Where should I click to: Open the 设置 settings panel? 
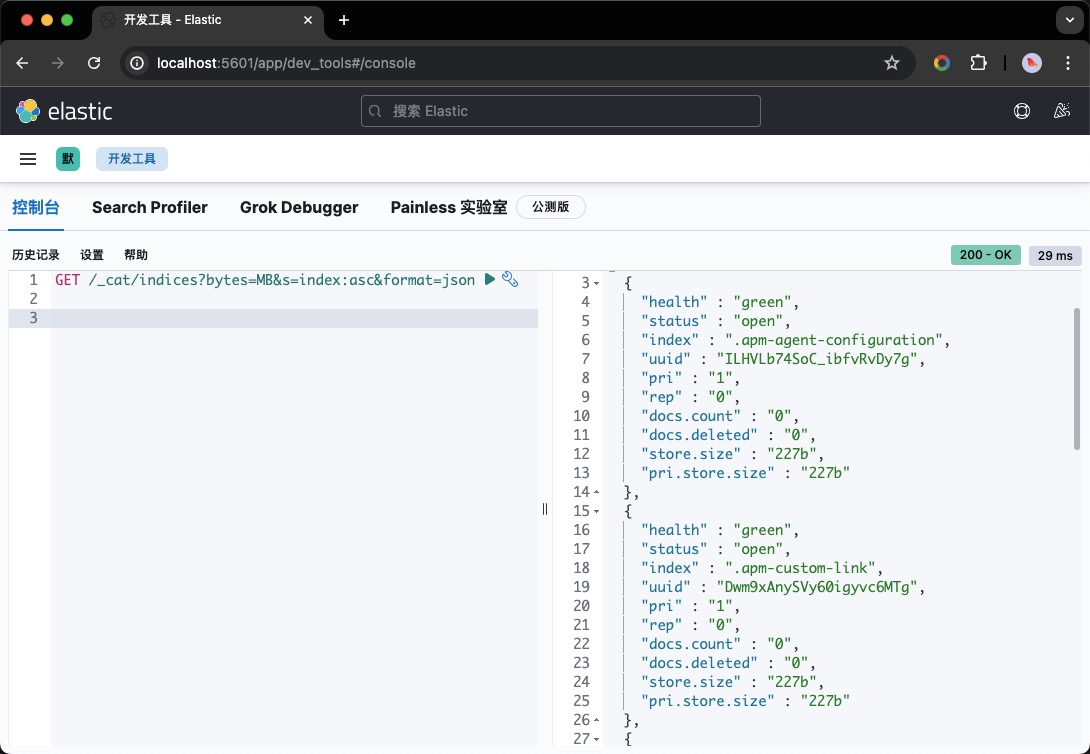[x=91, y=254]
